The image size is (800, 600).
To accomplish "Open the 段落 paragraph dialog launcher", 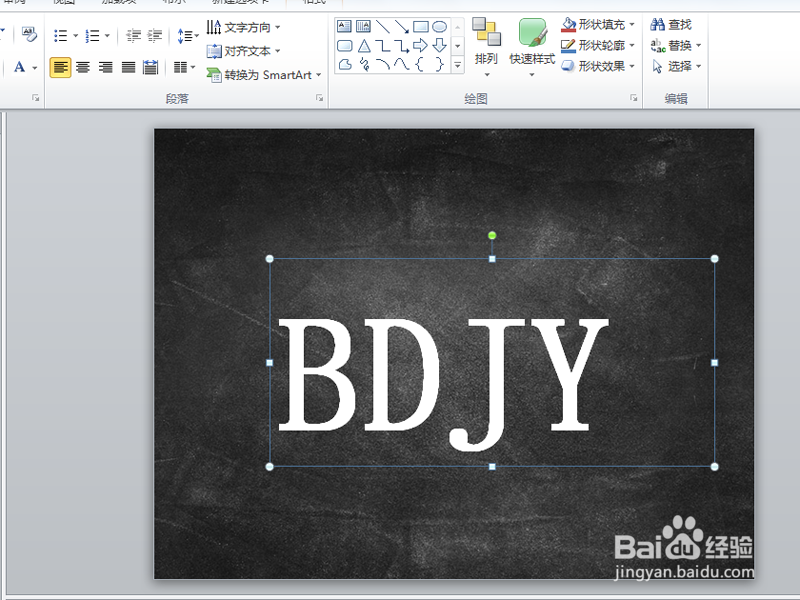I will coord(319,97).
